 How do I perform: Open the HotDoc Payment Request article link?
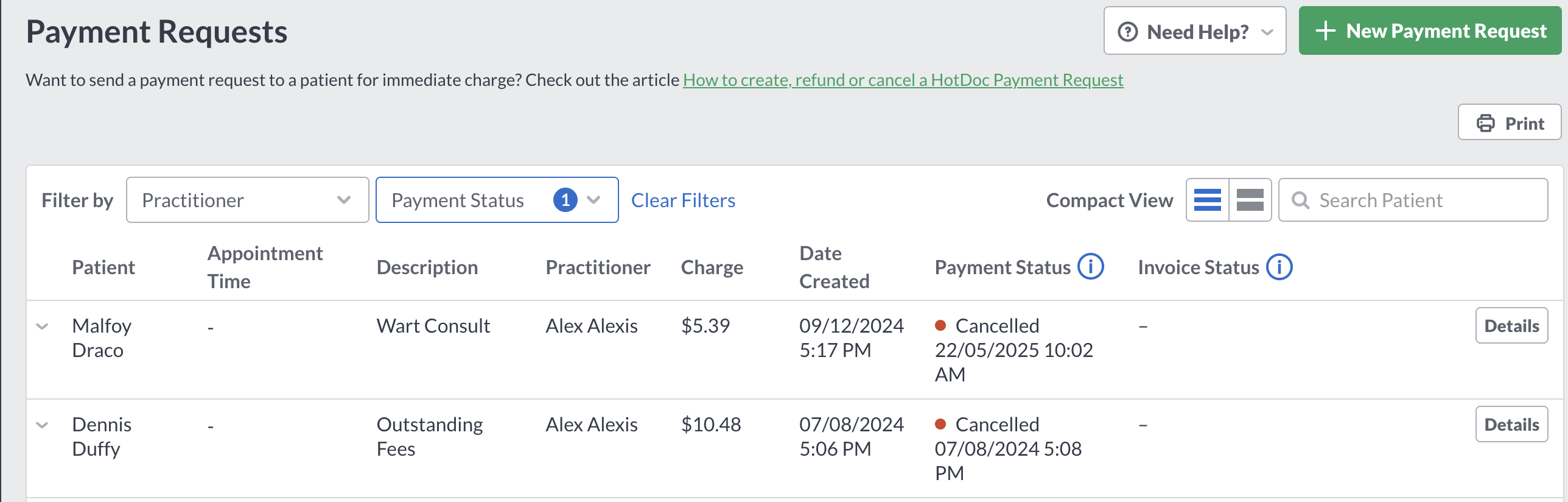pos(903,80)
